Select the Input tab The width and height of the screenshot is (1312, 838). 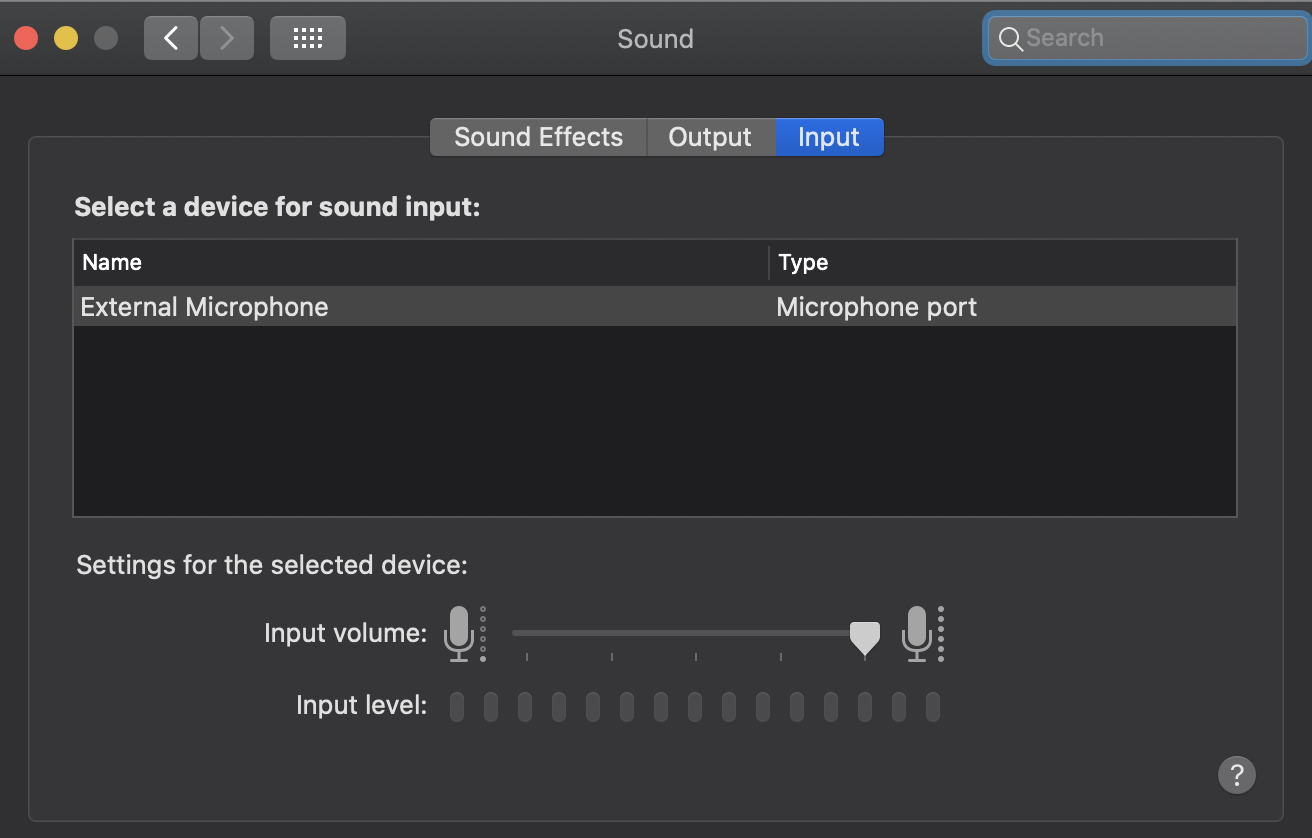tap(829, 137)
